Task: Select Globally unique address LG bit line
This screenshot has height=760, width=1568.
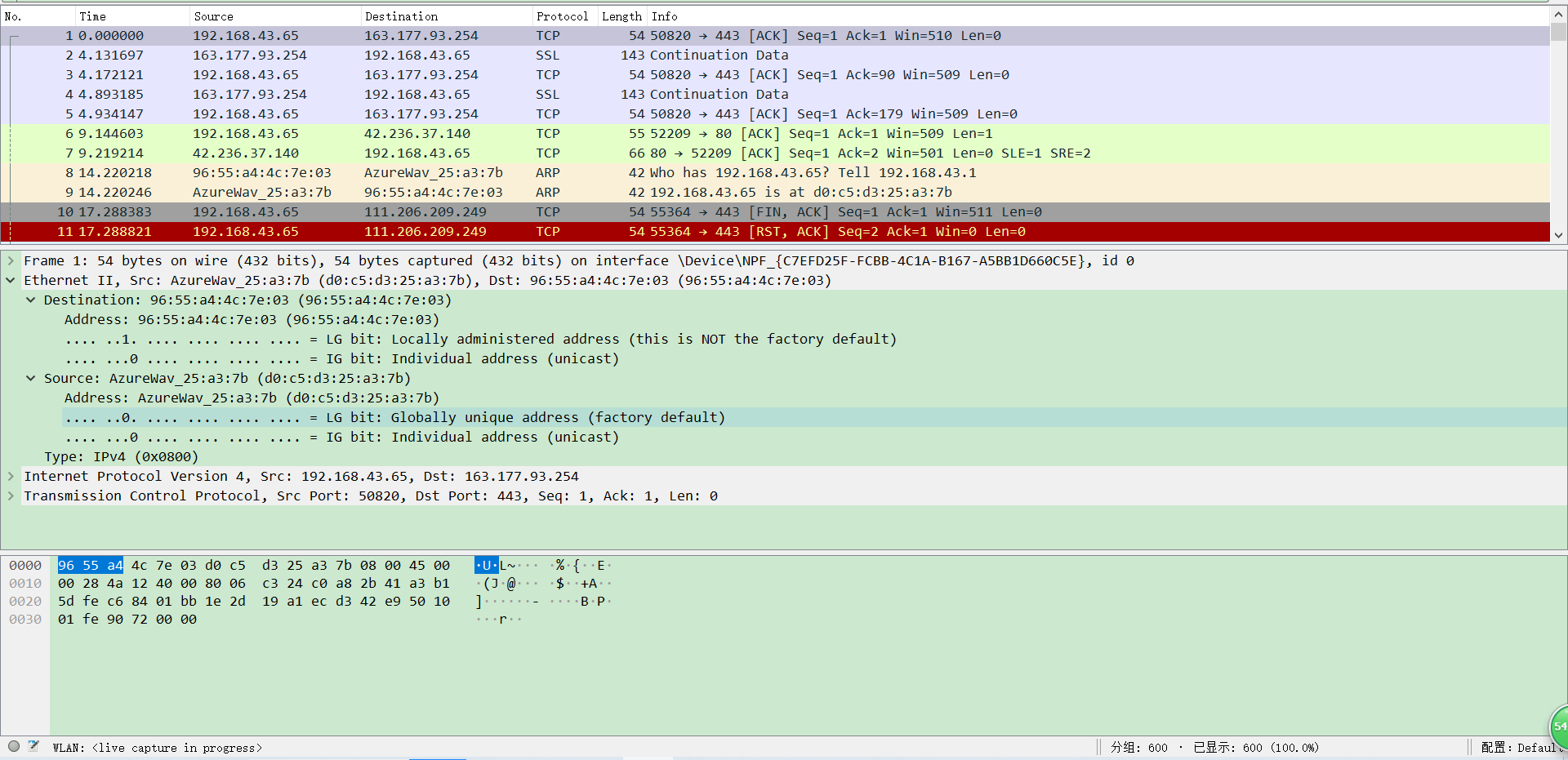Action: click(x=395, y=417)
